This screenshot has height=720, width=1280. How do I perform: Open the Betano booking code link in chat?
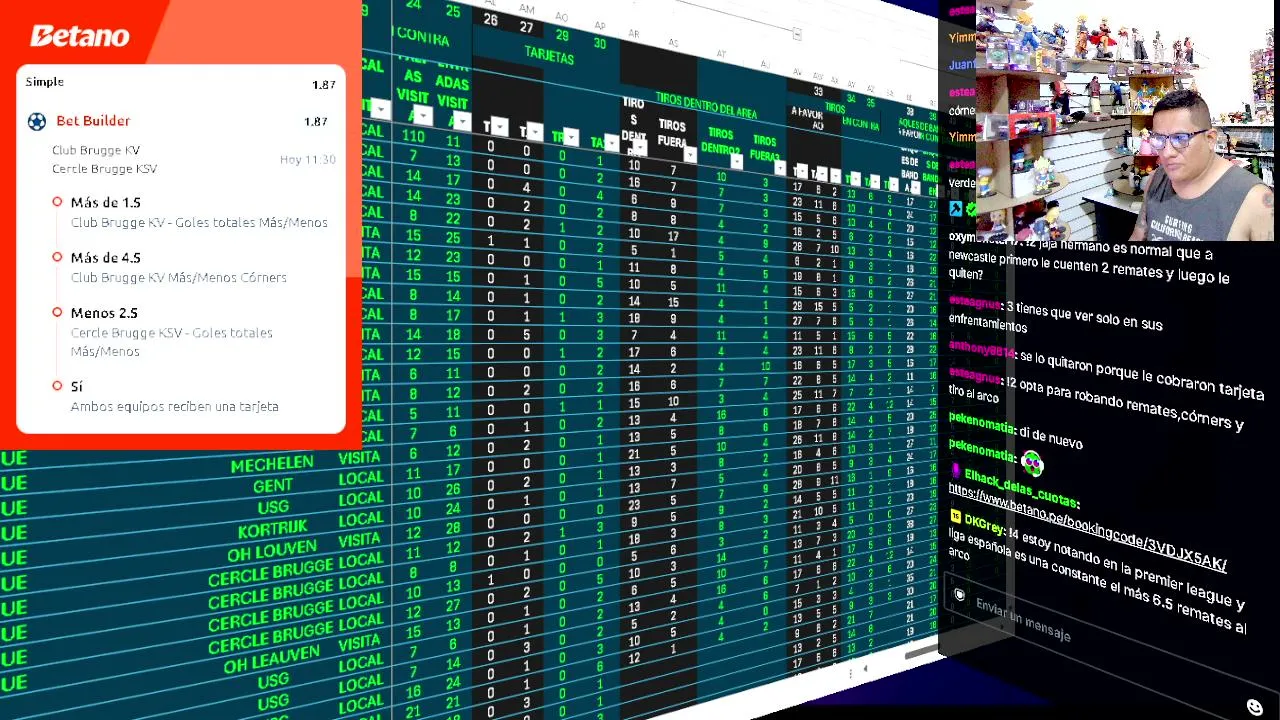point(1087,527)
